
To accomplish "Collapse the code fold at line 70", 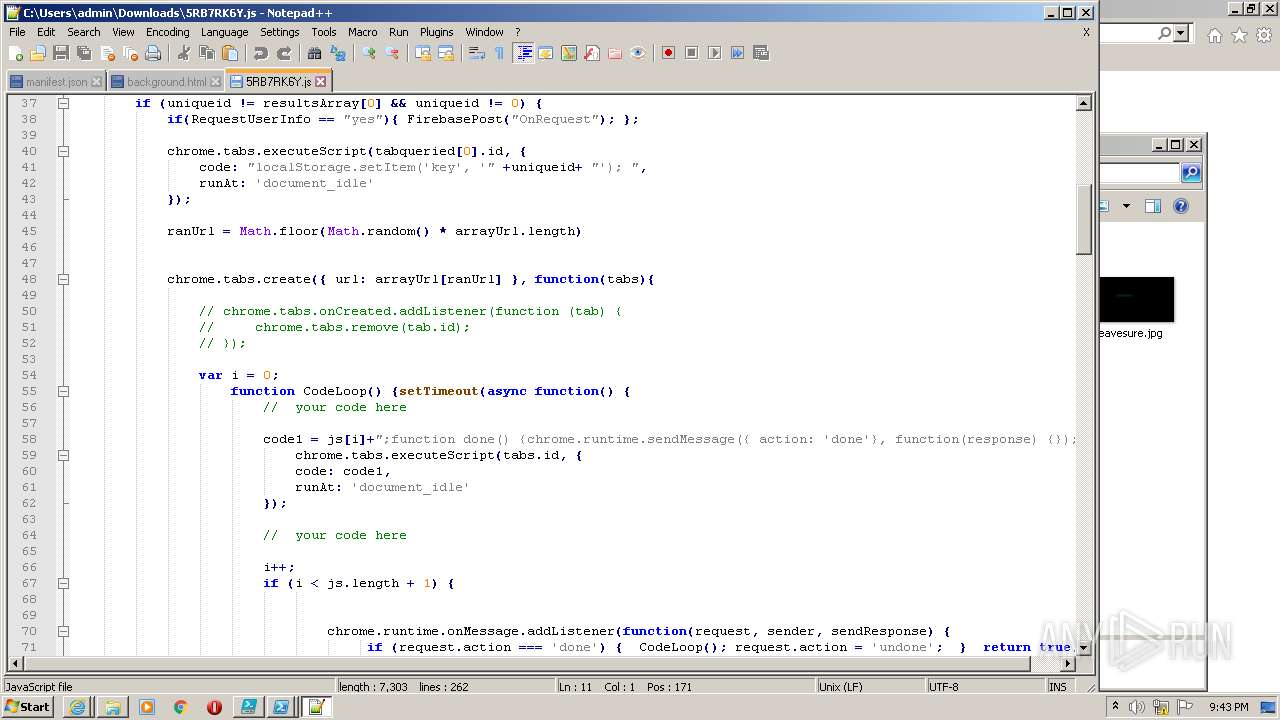I will click(63, 631).
